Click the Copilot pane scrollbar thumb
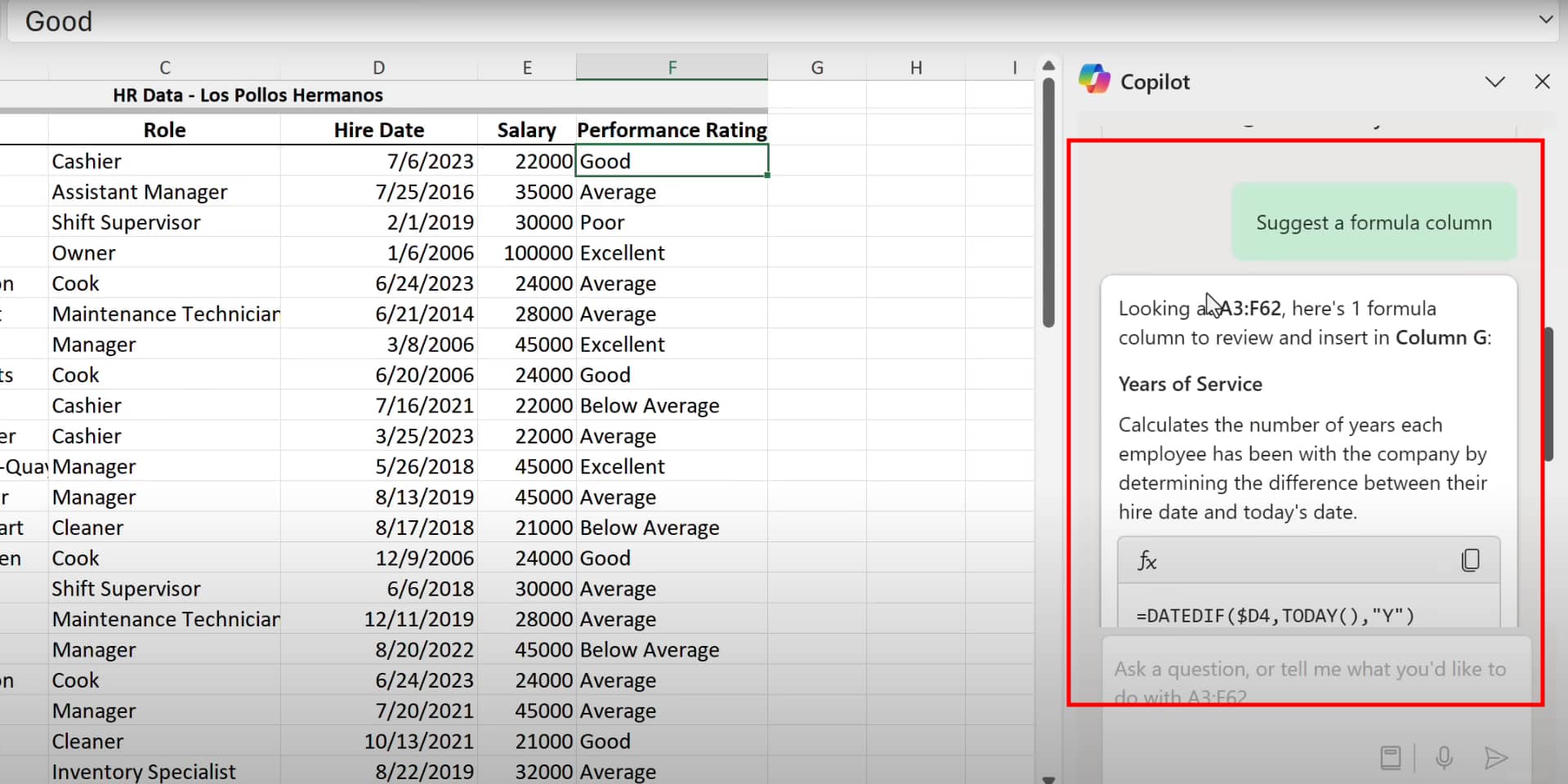 [1548, 394]
